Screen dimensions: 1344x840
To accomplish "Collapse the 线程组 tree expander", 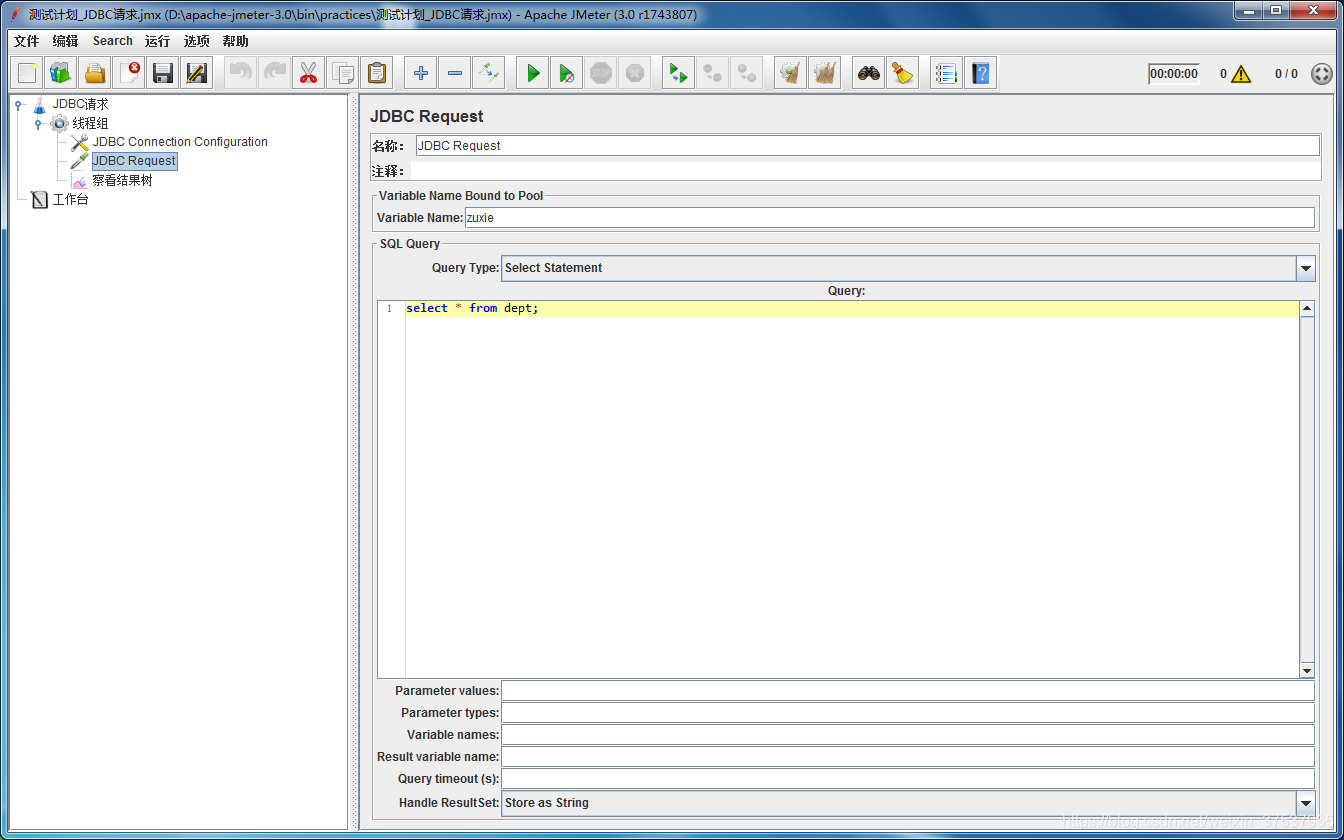I will pos(38,124).
